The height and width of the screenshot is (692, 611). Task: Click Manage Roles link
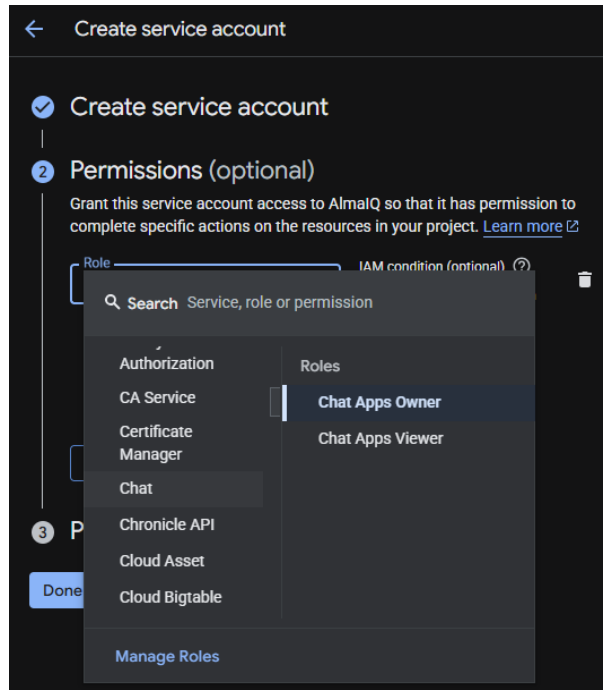167,656
